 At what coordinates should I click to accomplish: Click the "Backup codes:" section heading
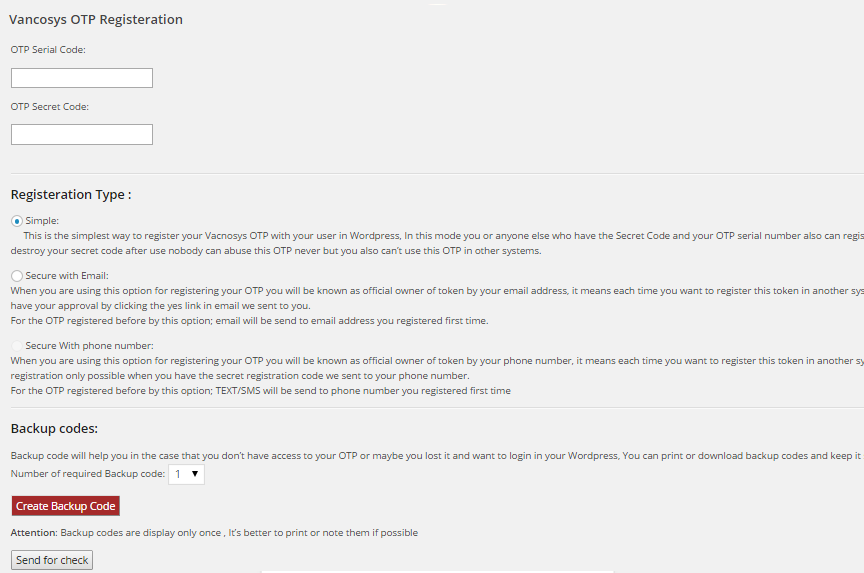click(54, 429)
